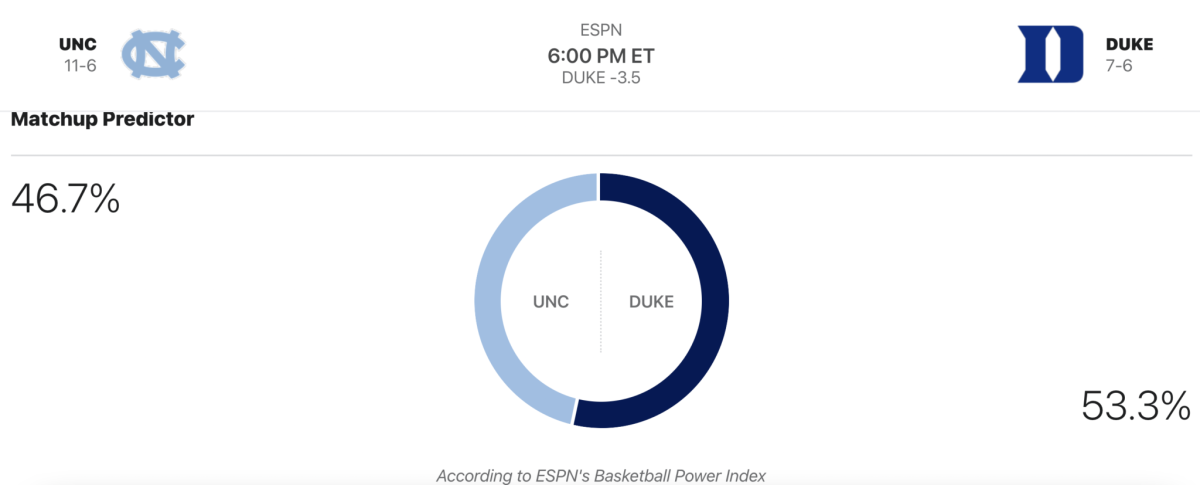
Task: Open the DUKE team name link
Action: [x=1129, y=44]
